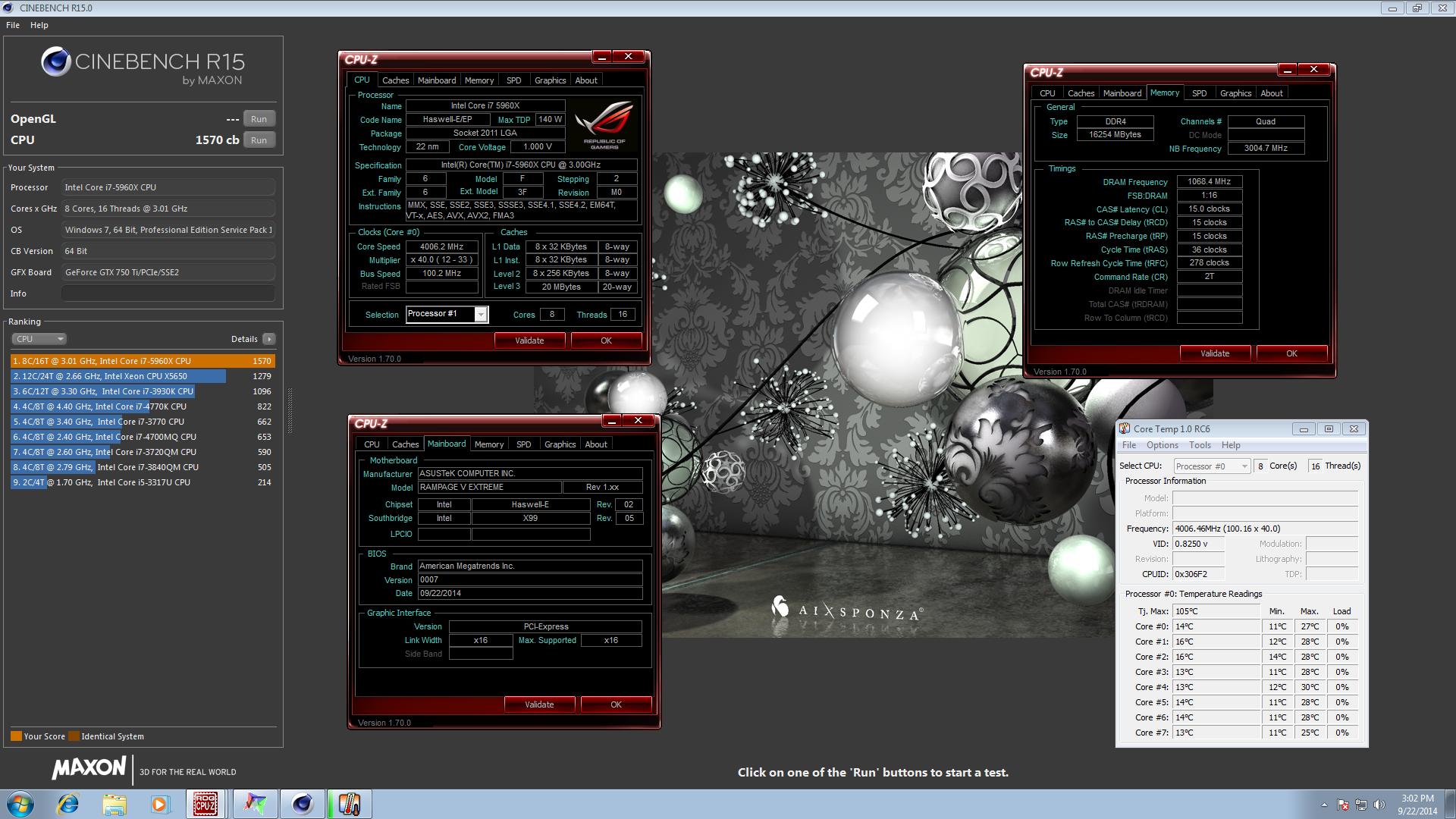
Task: Select ranking entry Intel Core i5-3317U
Action: click(143, 482)
